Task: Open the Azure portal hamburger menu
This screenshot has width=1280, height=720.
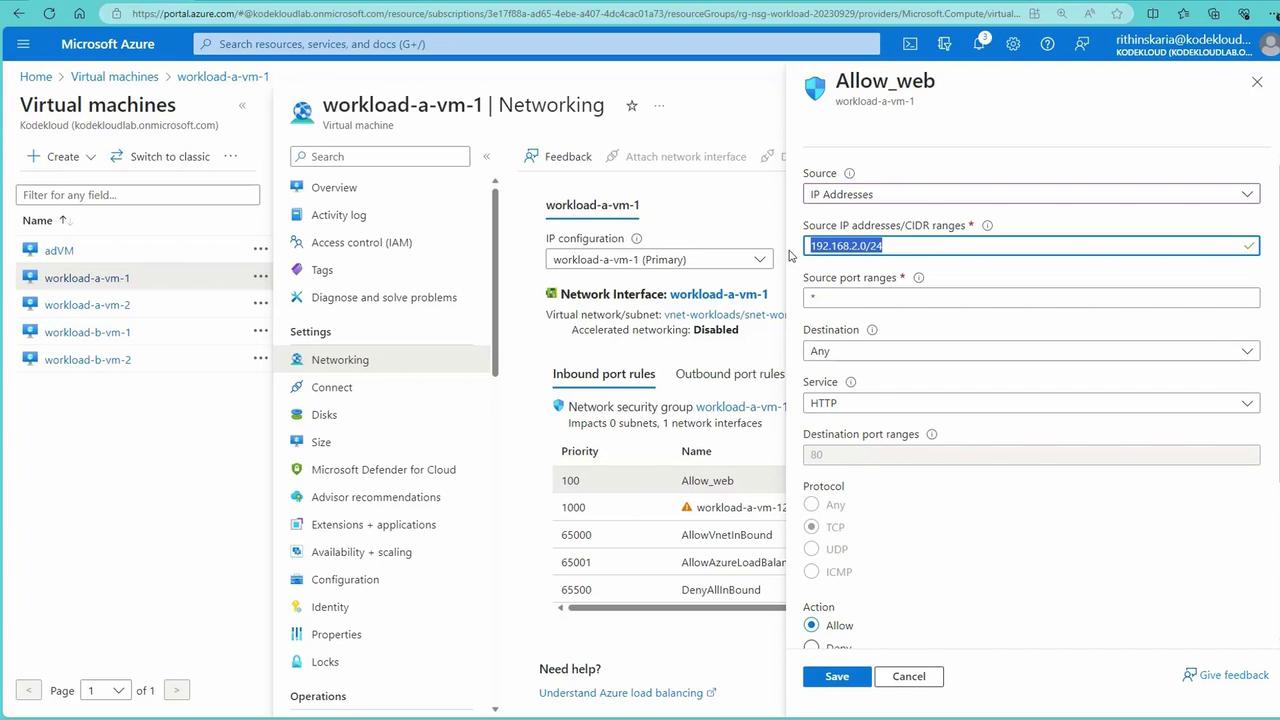Action: coord(24,44)
